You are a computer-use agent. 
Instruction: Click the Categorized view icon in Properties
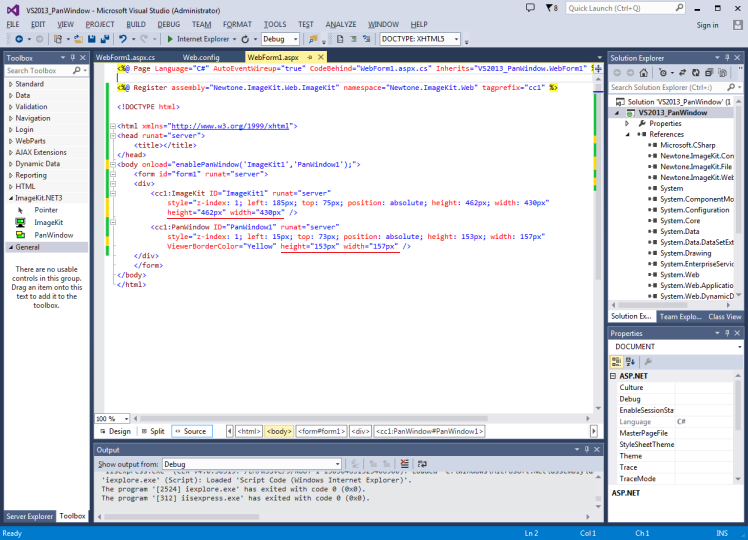coord(616,362)
